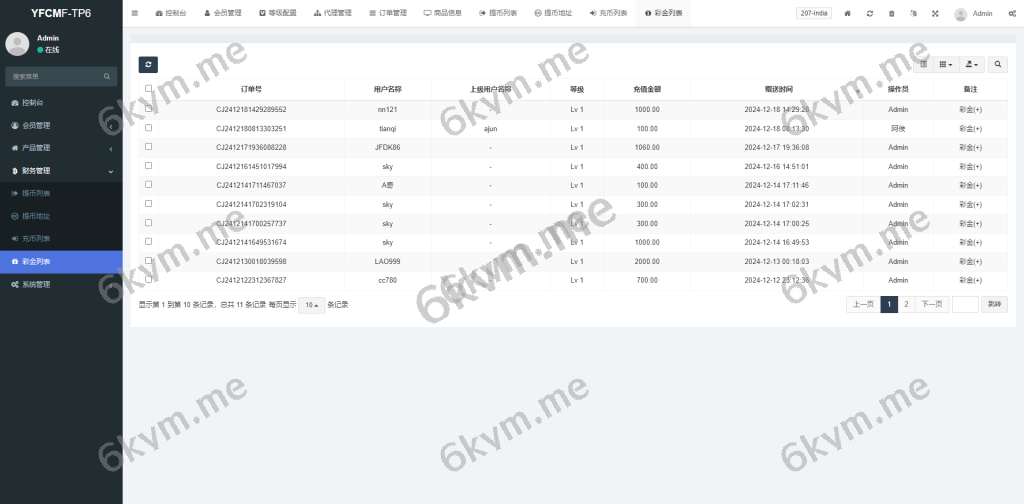This screenshot has width=1024, height=504.
Task: Enter fullscreen using the expand arrows icon
Action: coord(935,14)
